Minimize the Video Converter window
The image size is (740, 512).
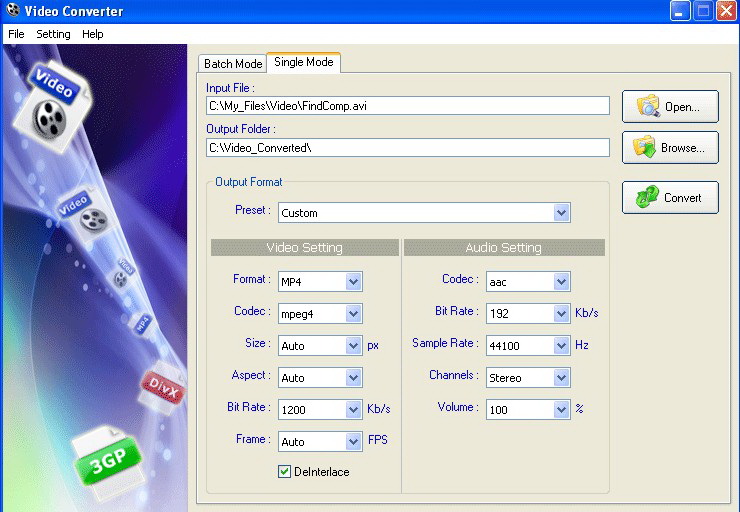click(x=680, y=11)
